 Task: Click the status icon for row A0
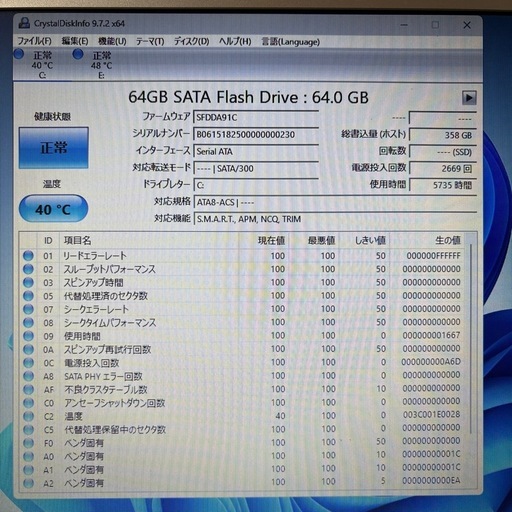[28, 456]
